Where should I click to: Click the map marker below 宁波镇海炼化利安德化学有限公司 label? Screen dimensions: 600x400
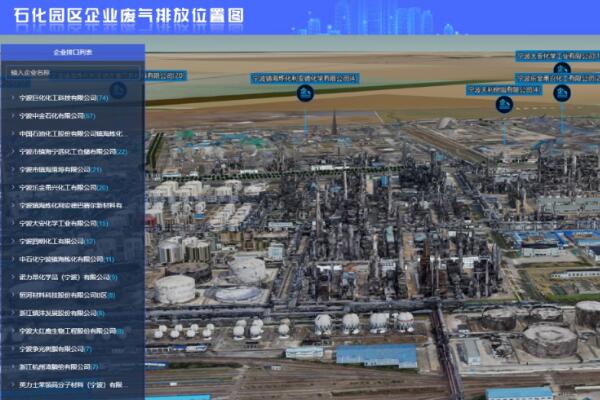(304, 93)
